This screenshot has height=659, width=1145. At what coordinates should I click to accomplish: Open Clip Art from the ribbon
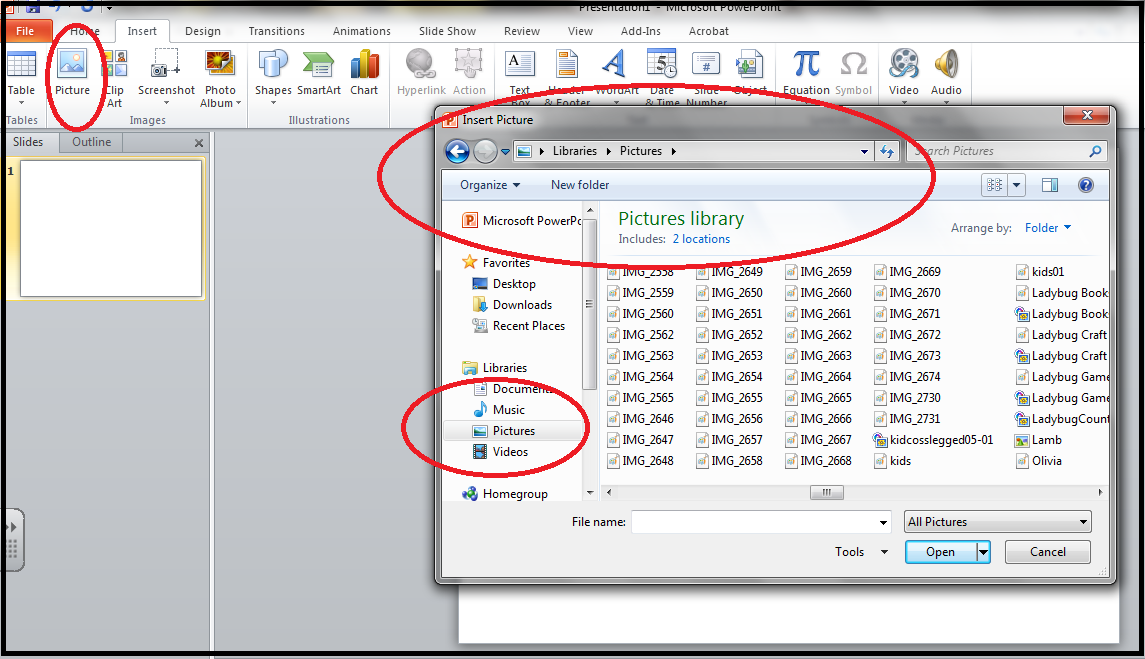pos(115,79)
